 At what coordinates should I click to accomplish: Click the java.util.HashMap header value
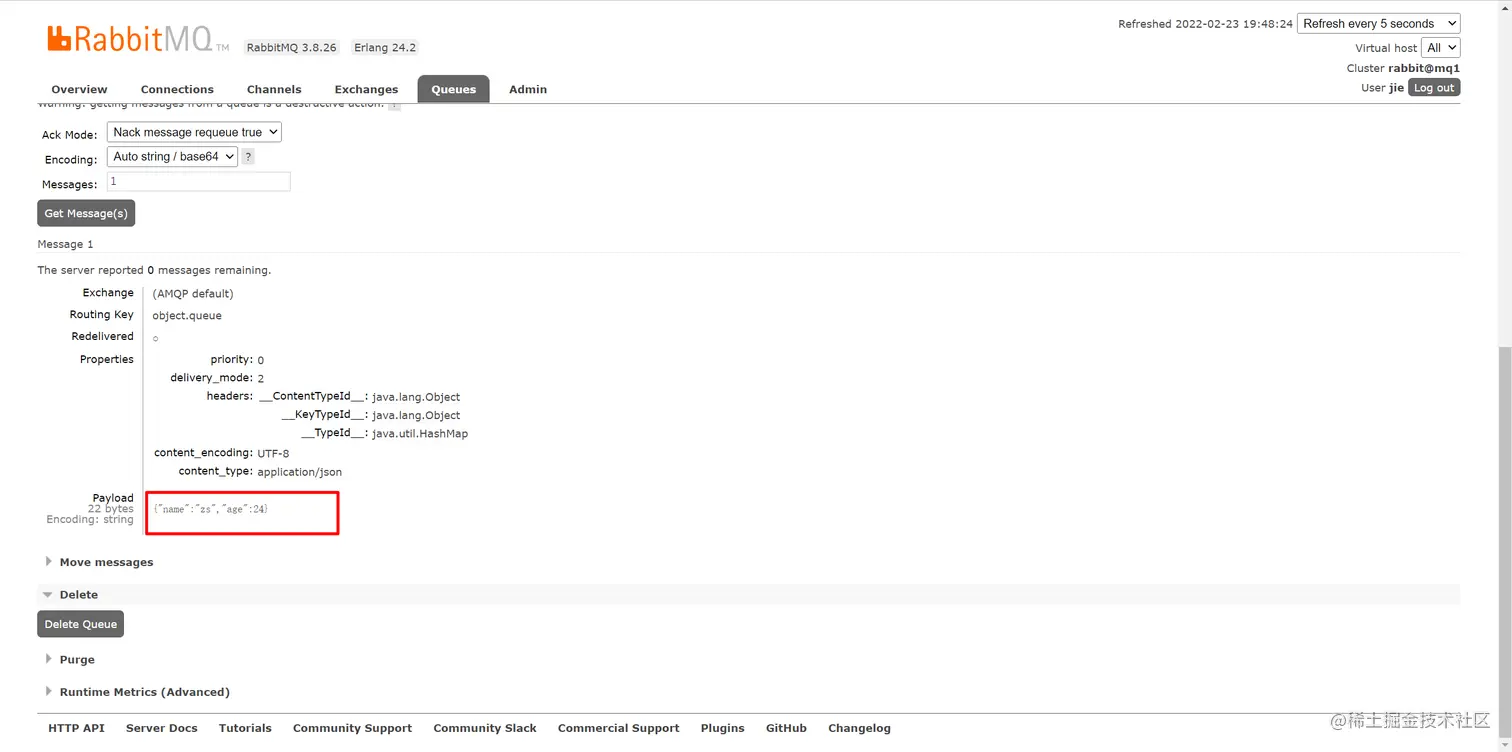coord(420,434)
